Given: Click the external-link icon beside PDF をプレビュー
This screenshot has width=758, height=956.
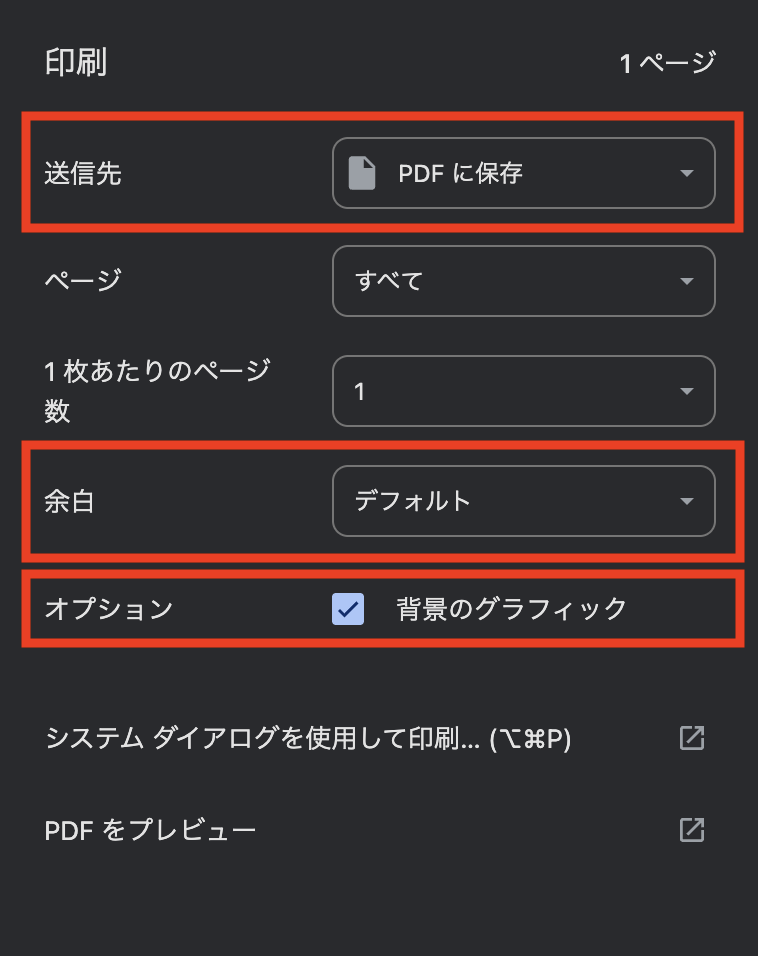Looking at the screenshot, I should tap(692, 830).
